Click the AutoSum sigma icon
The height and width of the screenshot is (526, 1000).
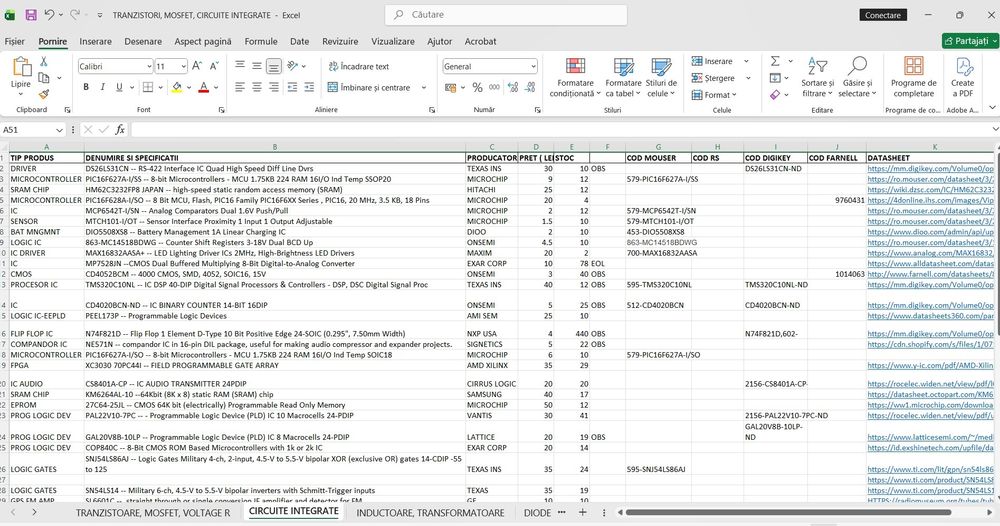[x=775, y=61]
